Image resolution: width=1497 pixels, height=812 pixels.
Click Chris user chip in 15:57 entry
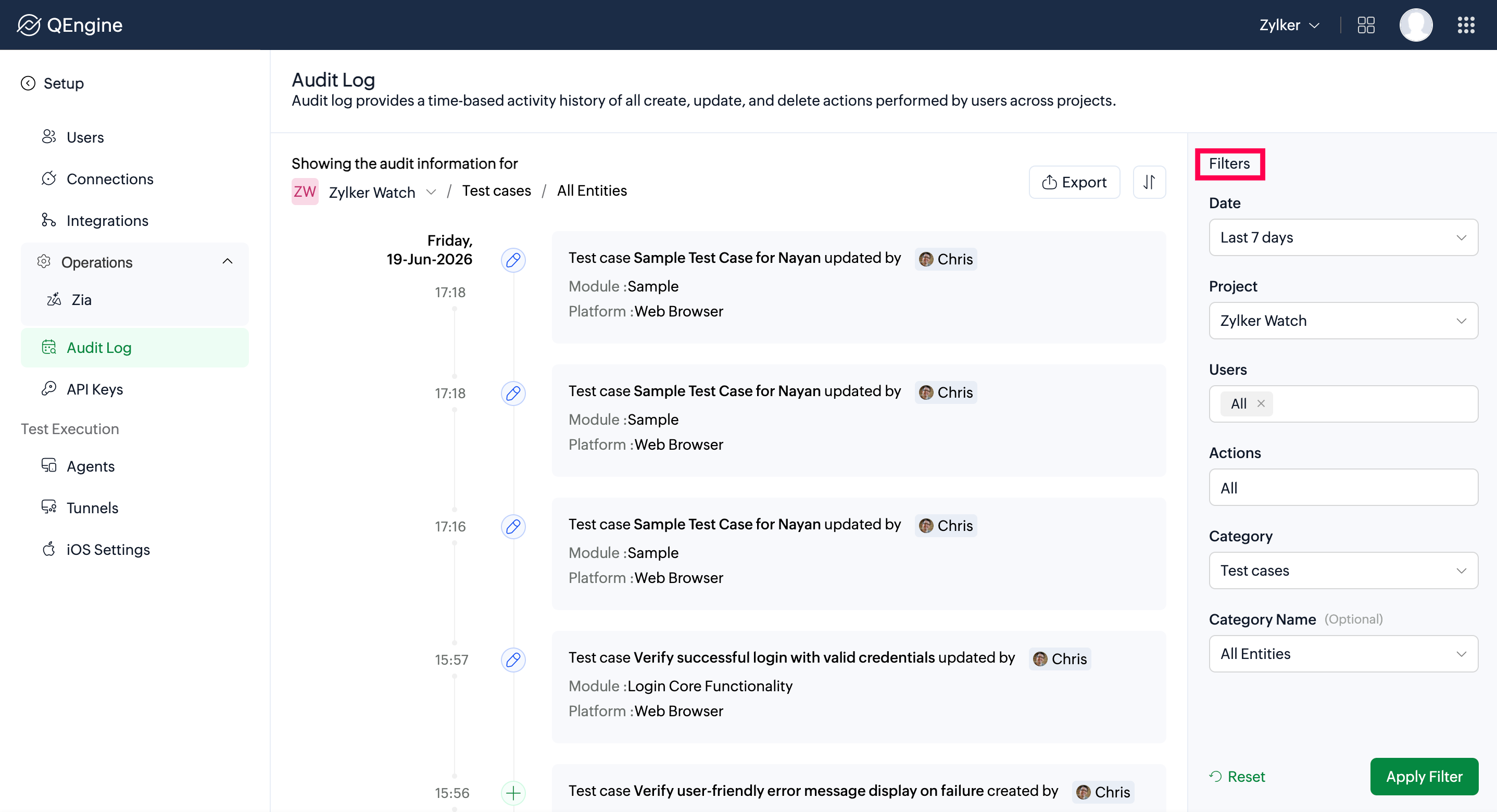coord(1060,658)
